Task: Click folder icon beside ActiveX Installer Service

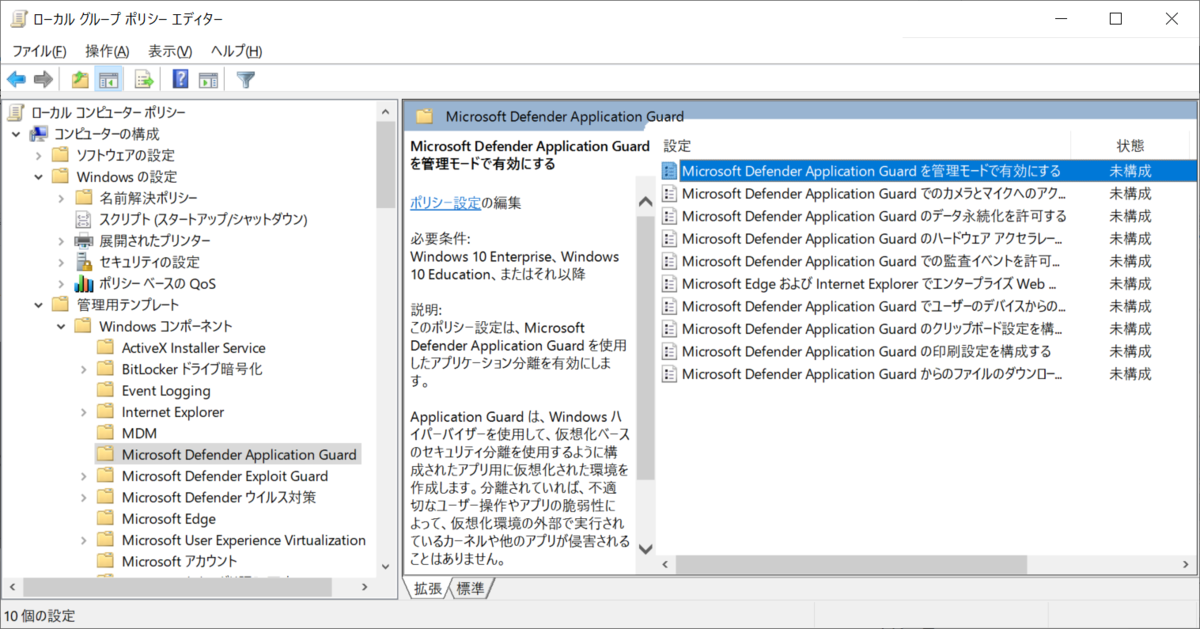Action: (105, 348)
